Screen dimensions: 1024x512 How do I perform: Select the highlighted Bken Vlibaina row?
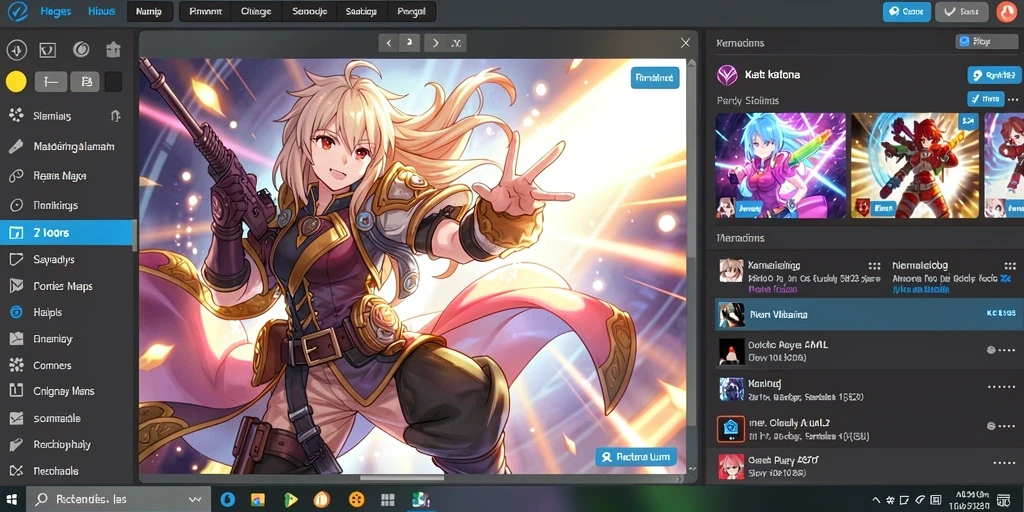[x=867, y=314]
